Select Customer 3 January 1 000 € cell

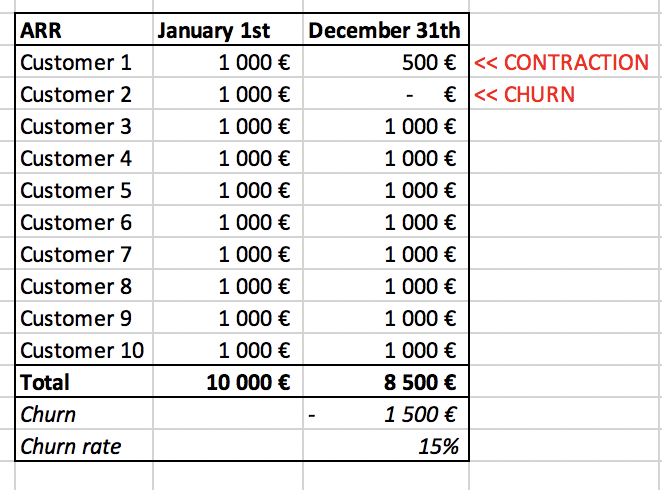click(228, 126)
